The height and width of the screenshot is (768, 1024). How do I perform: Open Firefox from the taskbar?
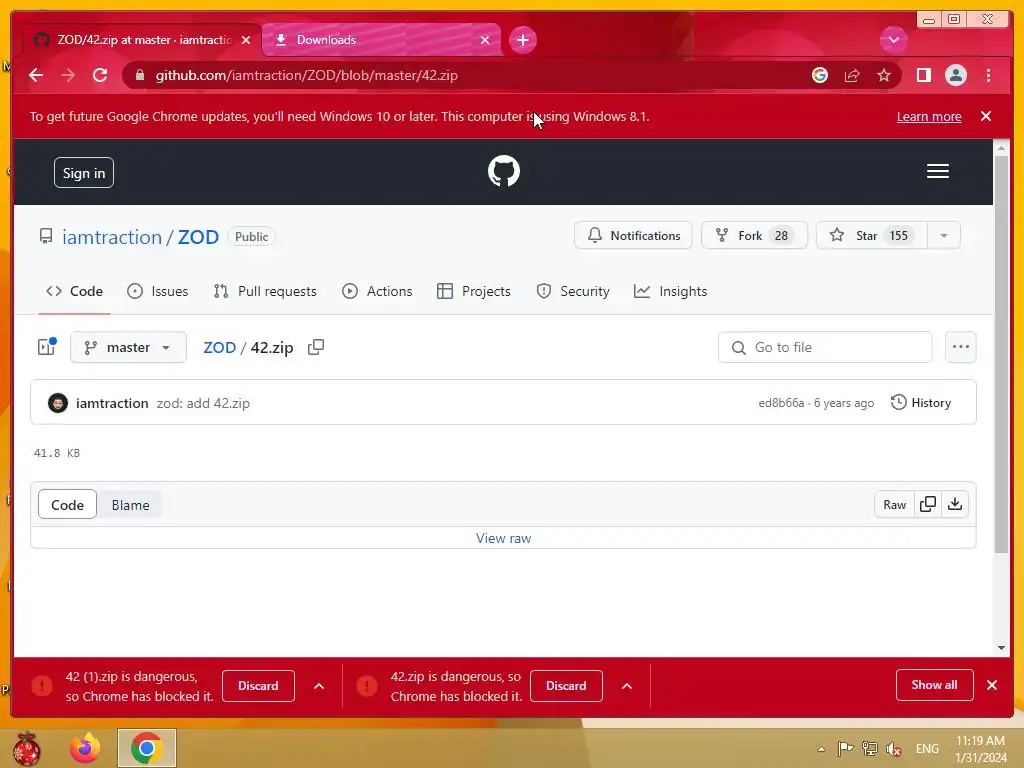pos(85,748)
